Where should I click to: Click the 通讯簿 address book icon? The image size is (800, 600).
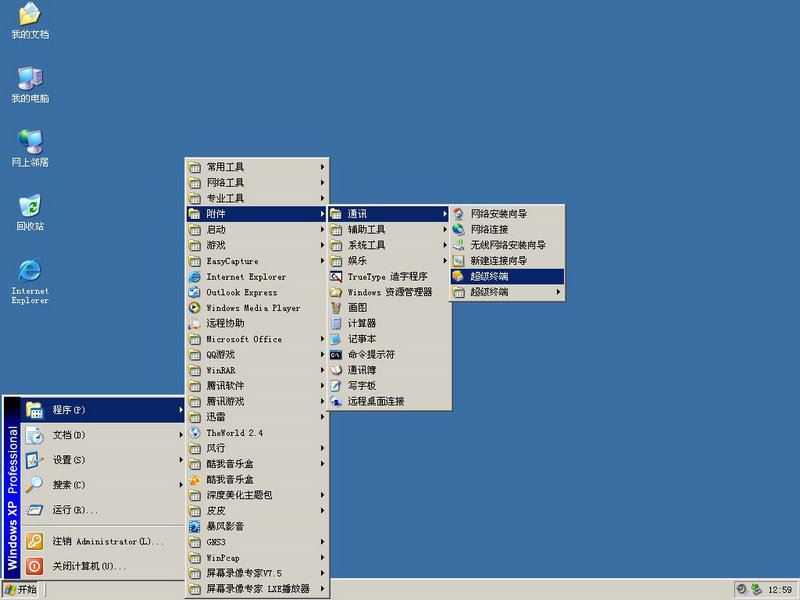click(336, 370)
